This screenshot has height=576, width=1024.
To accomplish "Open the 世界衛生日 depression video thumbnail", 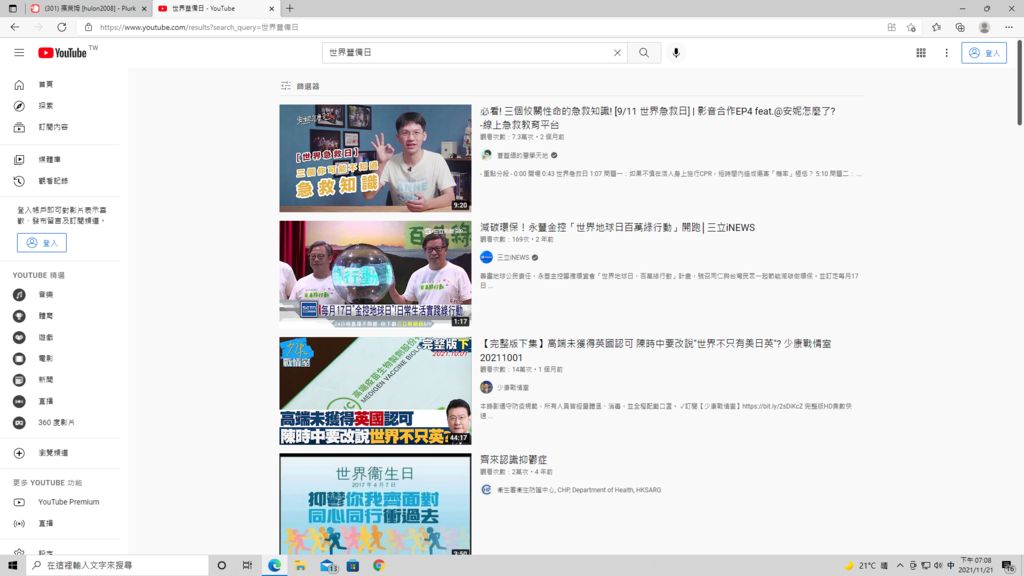I will (375, 505).
